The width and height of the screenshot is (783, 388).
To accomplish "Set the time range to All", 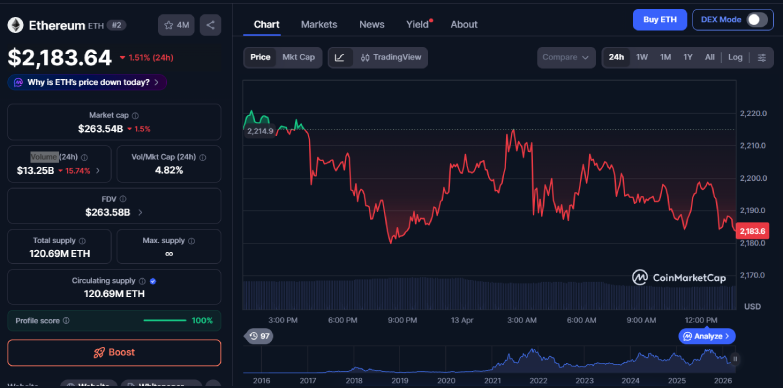I will point(710,57).
